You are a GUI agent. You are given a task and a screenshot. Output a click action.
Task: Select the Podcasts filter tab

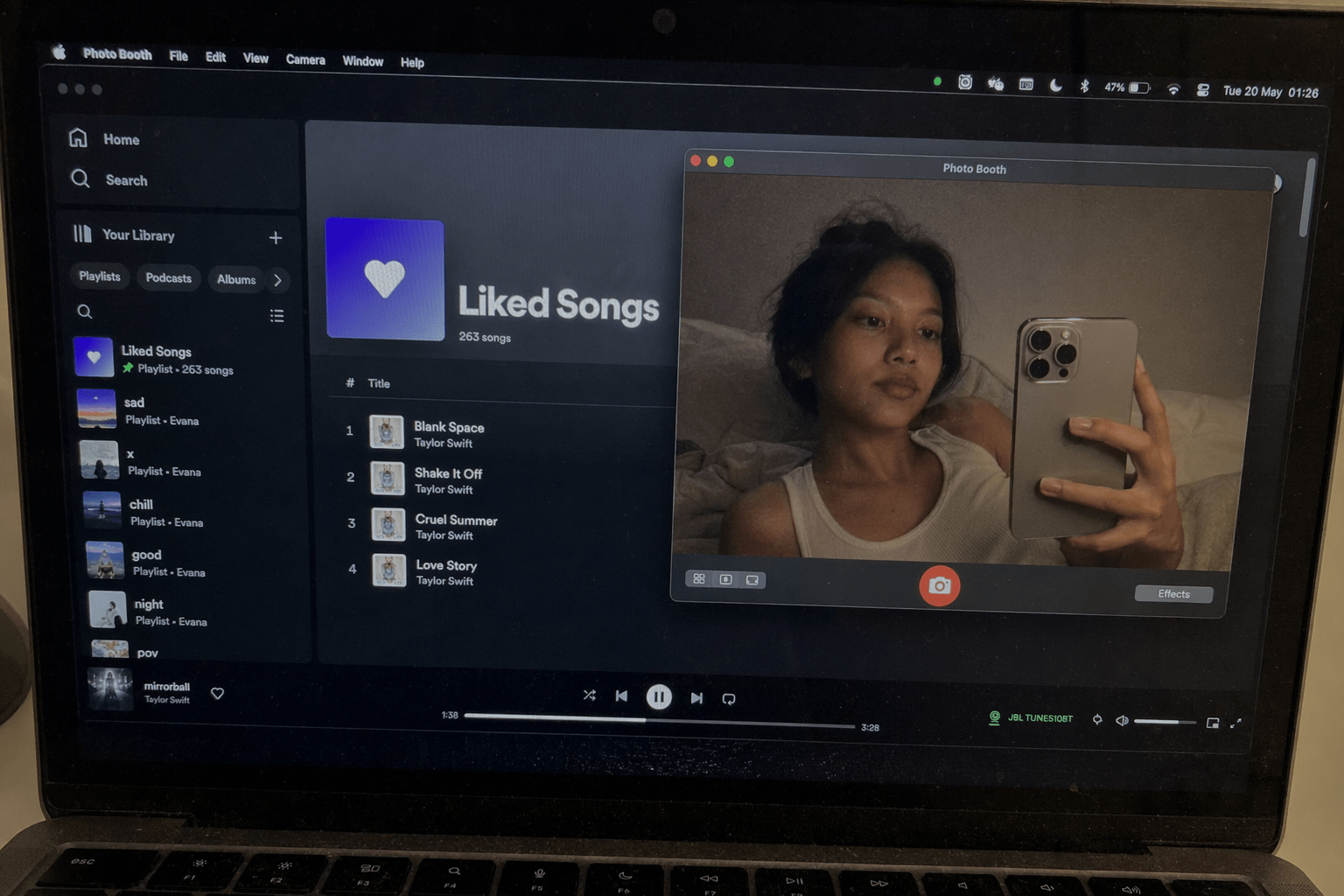pyautogui.click(x=168, y=278)
